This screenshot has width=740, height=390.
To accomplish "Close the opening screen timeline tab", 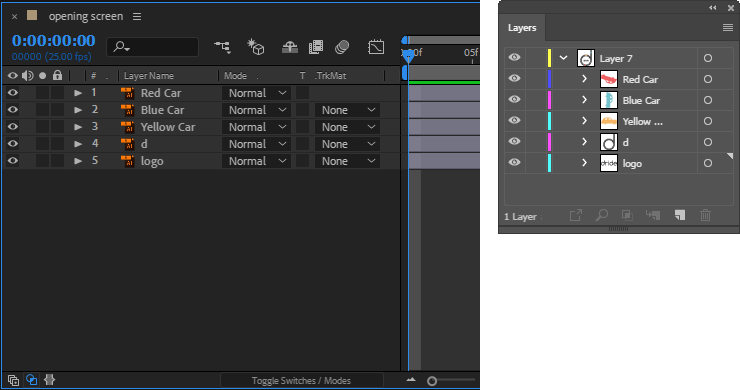I will (x=14, y=17).
